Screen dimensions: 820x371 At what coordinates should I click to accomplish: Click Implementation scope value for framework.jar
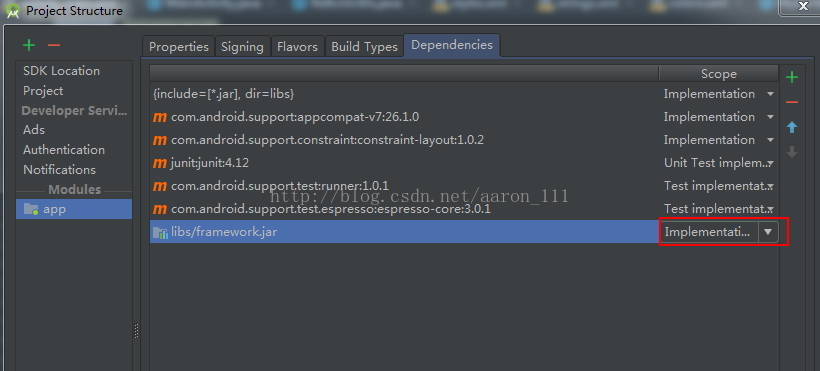coord(709,232)
